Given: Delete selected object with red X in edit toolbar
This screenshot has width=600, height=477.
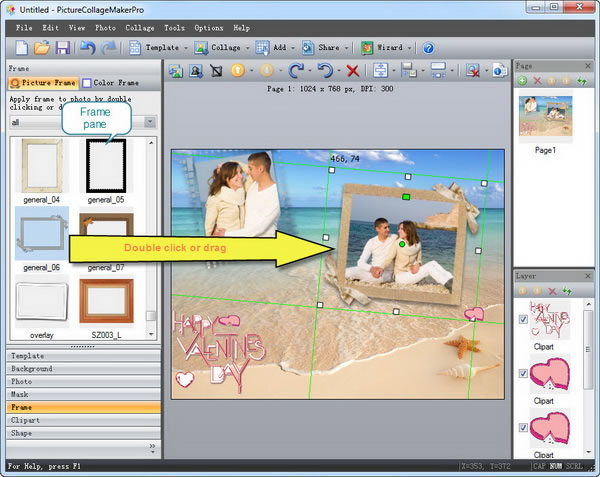Looking at the screenshot, I should 352,71.
